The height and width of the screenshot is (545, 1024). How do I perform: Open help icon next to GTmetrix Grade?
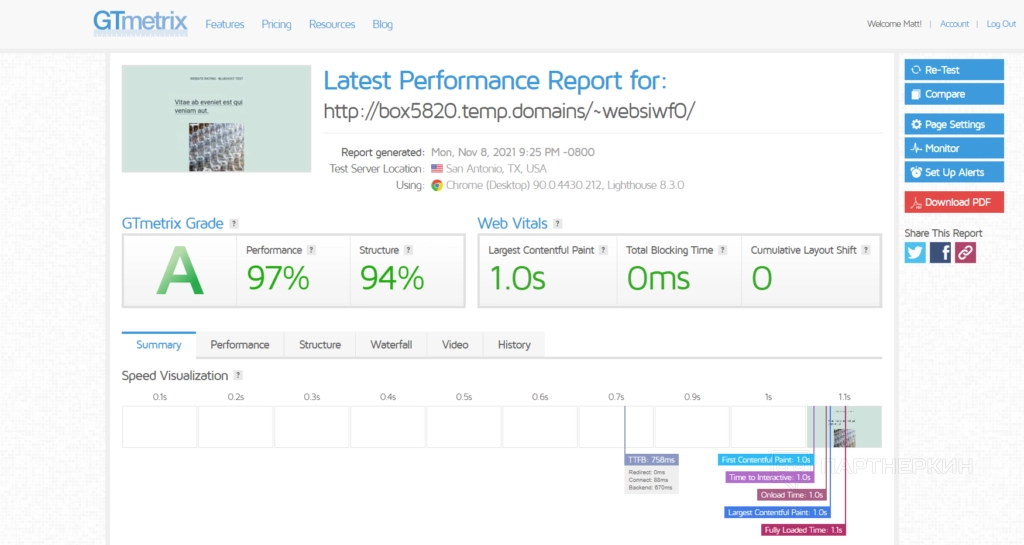234,224
